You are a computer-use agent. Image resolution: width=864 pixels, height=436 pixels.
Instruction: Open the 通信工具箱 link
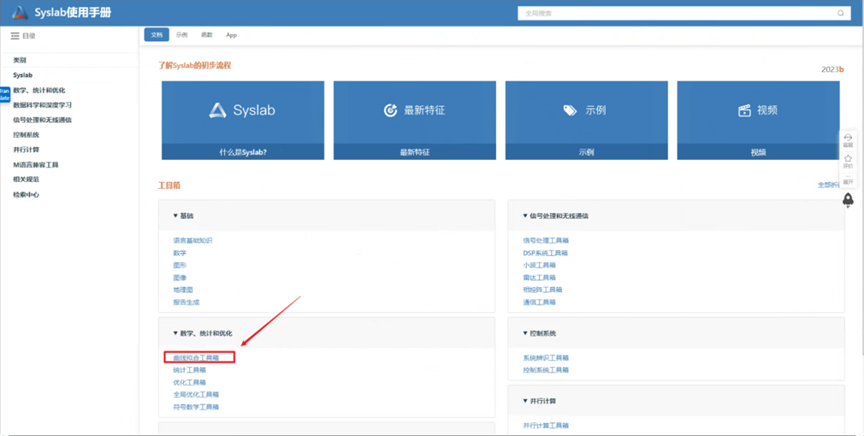[x=539, y=302]
